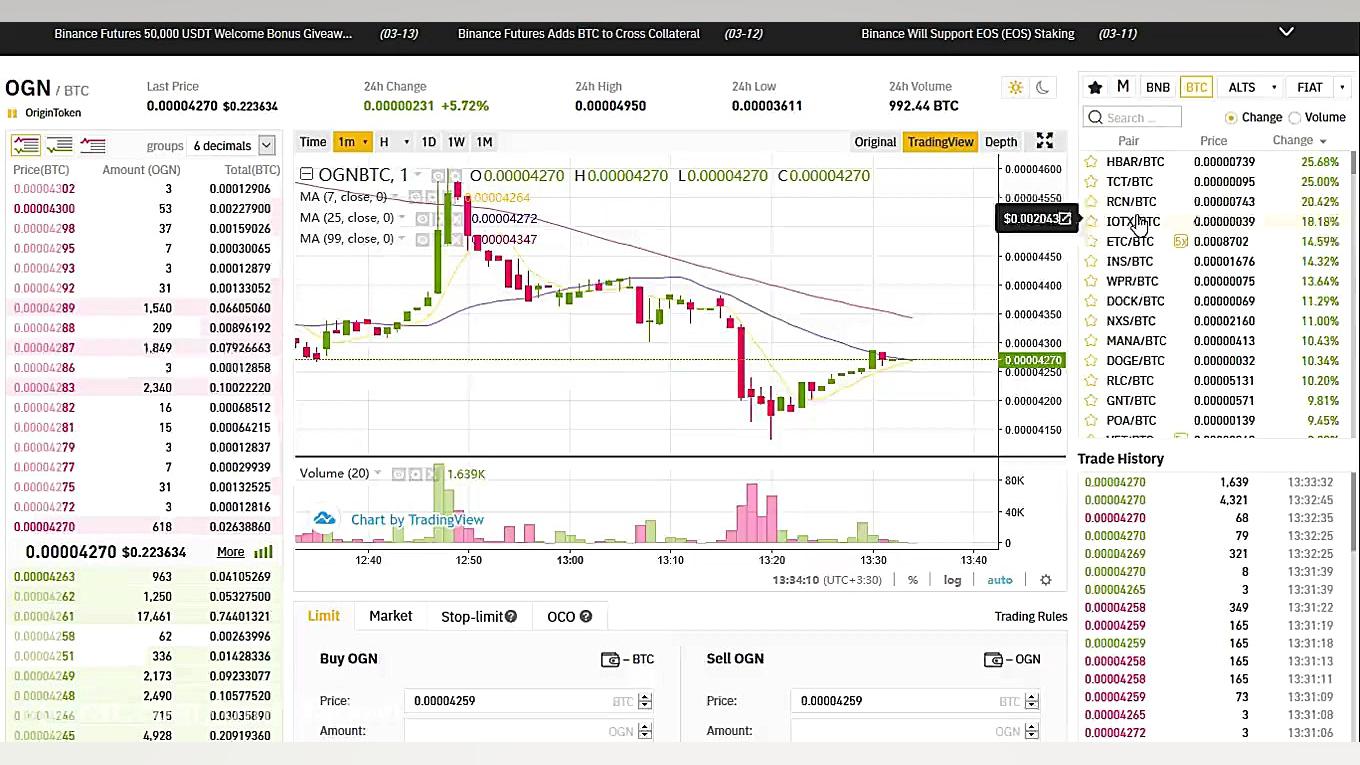Click edit icon on $0.002043 price label
Viewport: 1360px width, 765px height.
(x=1065, y=218)
